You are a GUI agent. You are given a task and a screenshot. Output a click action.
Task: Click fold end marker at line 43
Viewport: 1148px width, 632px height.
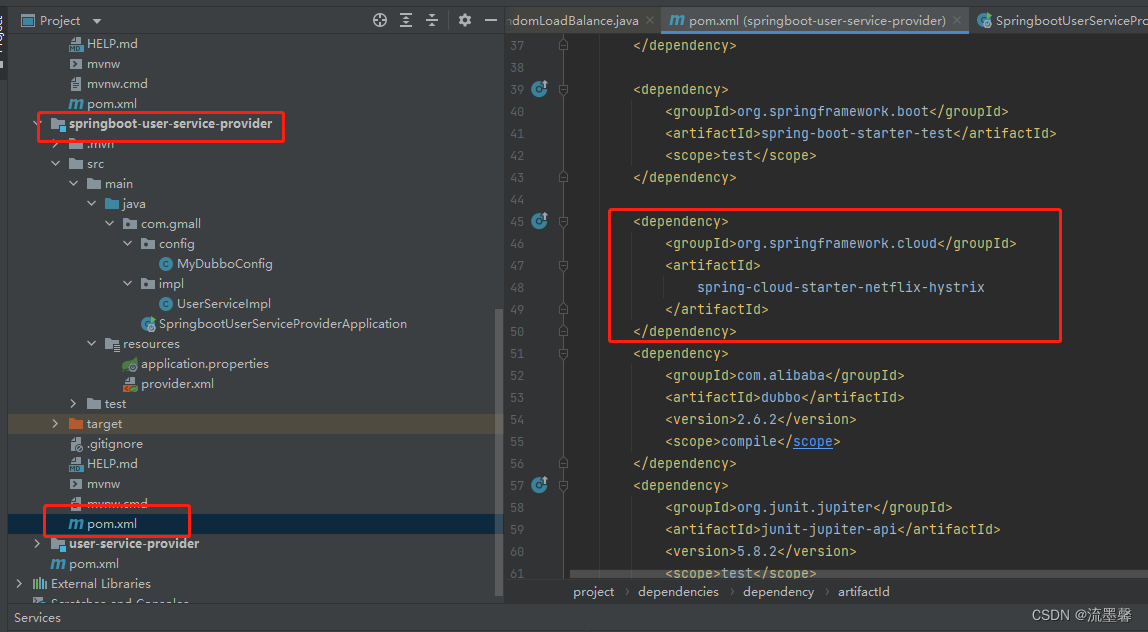(563, 177)
